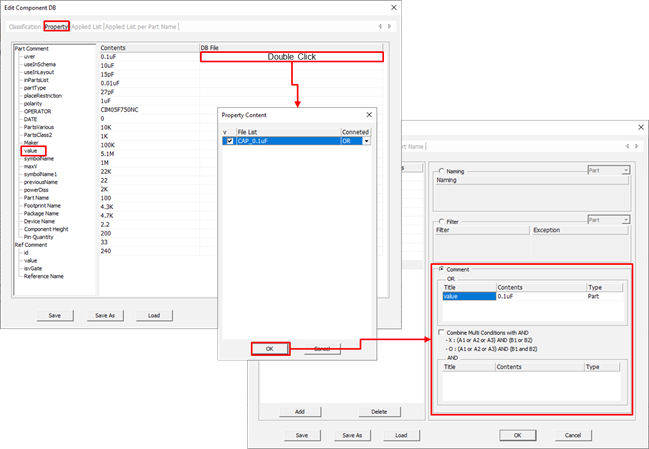Viewport: 649px width, 449px height.
Task: Select the Naming radio button
Action: point(440,171)
